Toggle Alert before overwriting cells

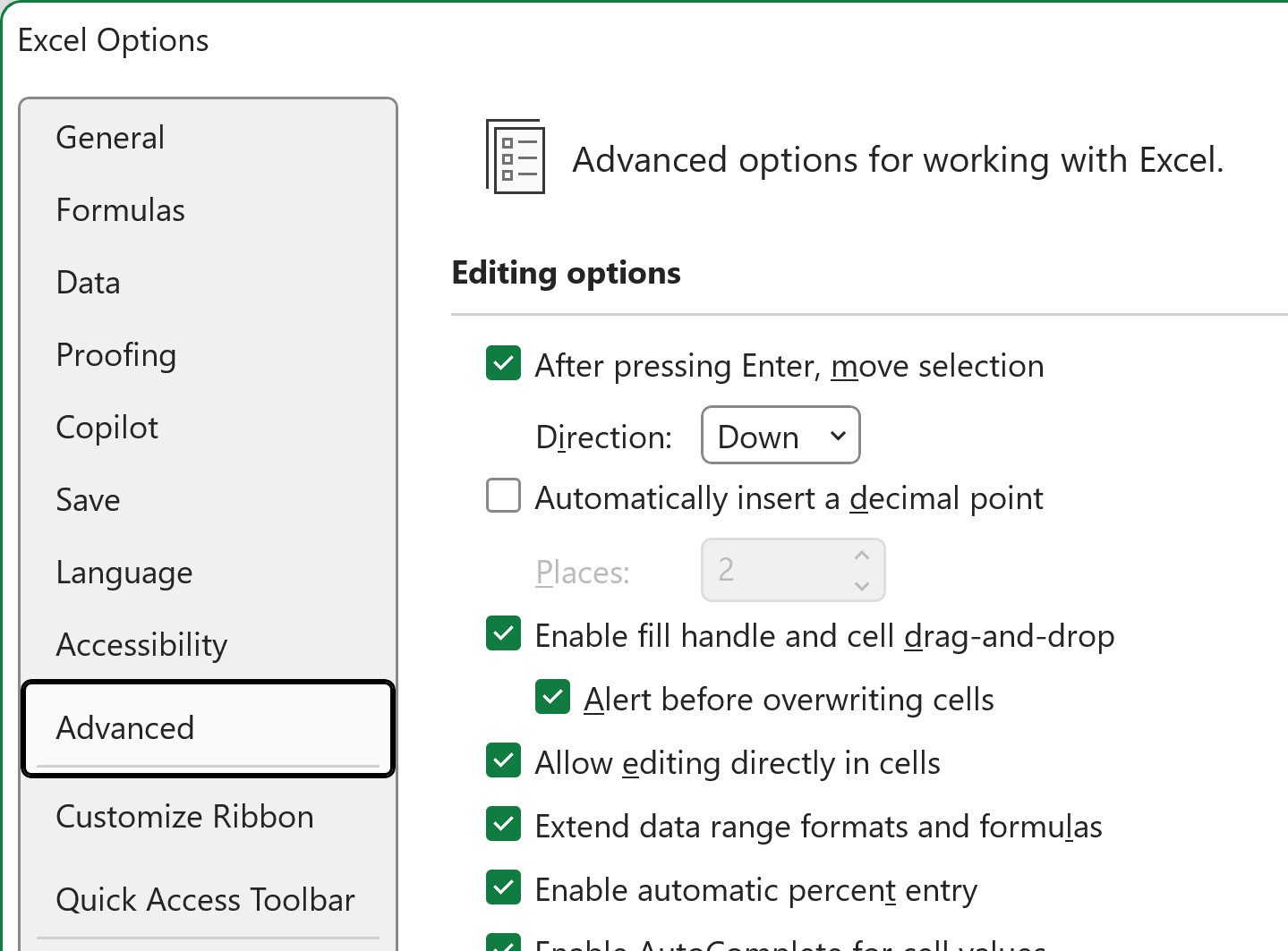tap(552, 697)
